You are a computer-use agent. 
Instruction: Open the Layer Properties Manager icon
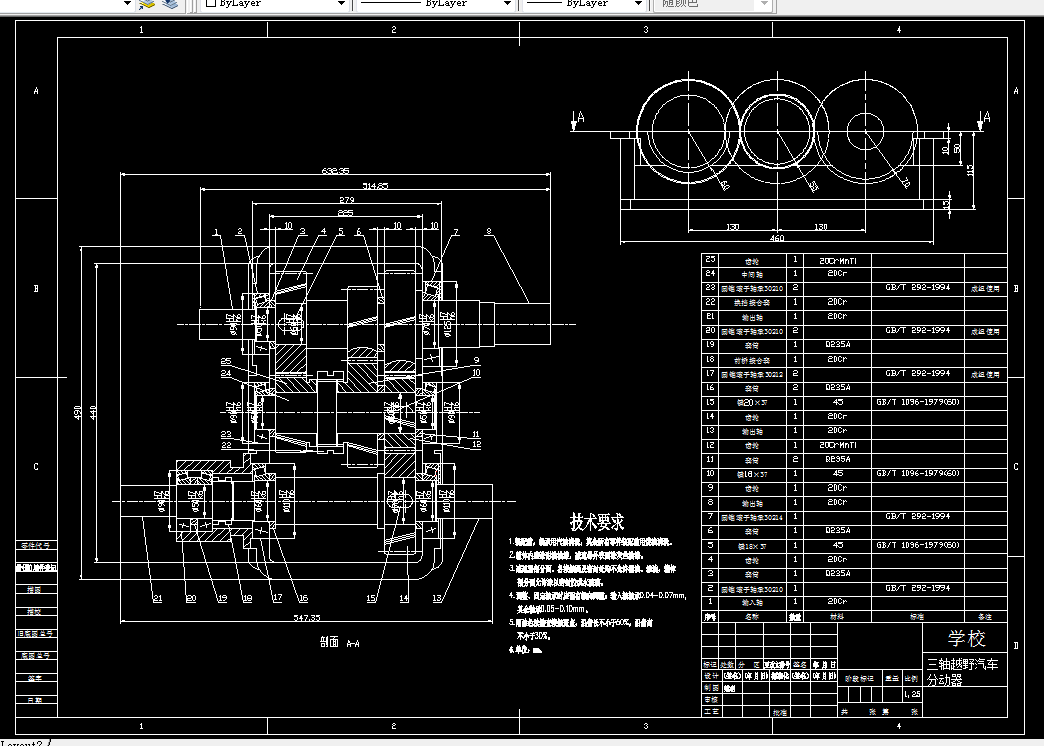[146, 3]
